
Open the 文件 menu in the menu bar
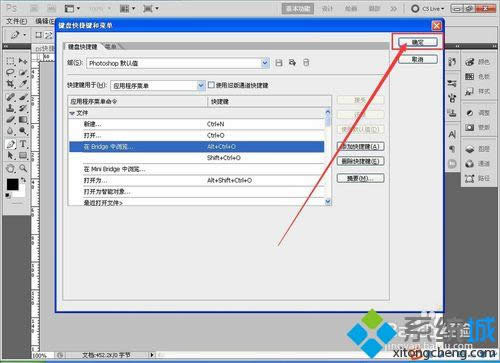pyautogui.click(x=16, y=22)
